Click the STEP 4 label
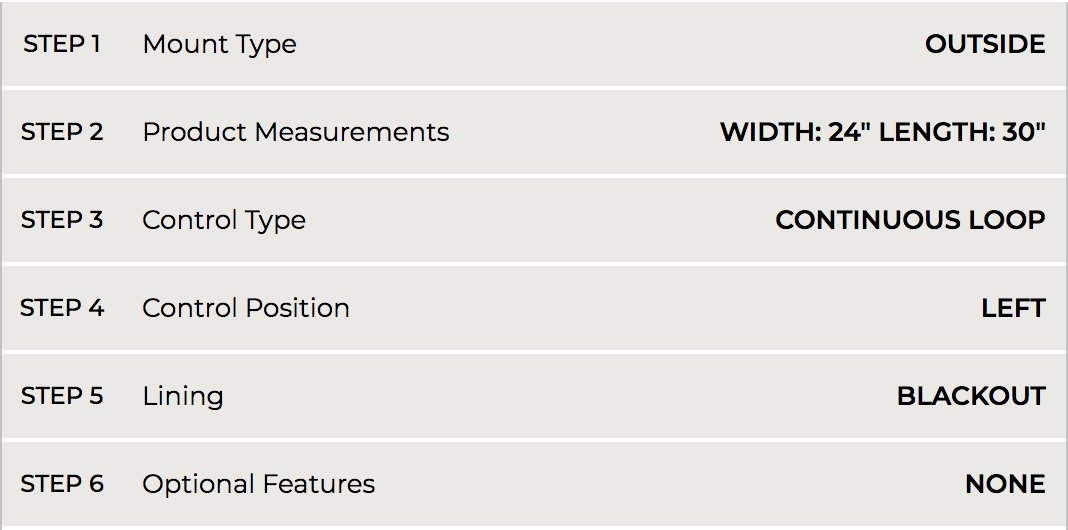The height and width of the screenshot is (530, 1068). click(x=62, y=308)
